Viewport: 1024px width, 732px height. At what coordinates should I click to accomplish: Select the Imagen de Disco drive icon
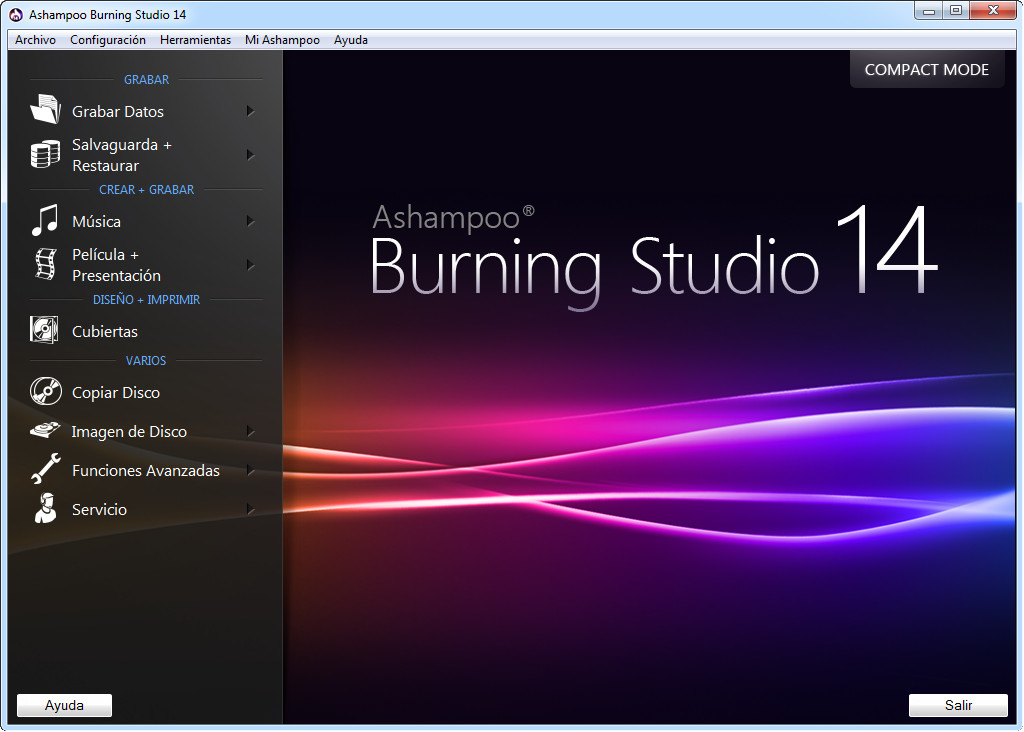tap(45, 430)
